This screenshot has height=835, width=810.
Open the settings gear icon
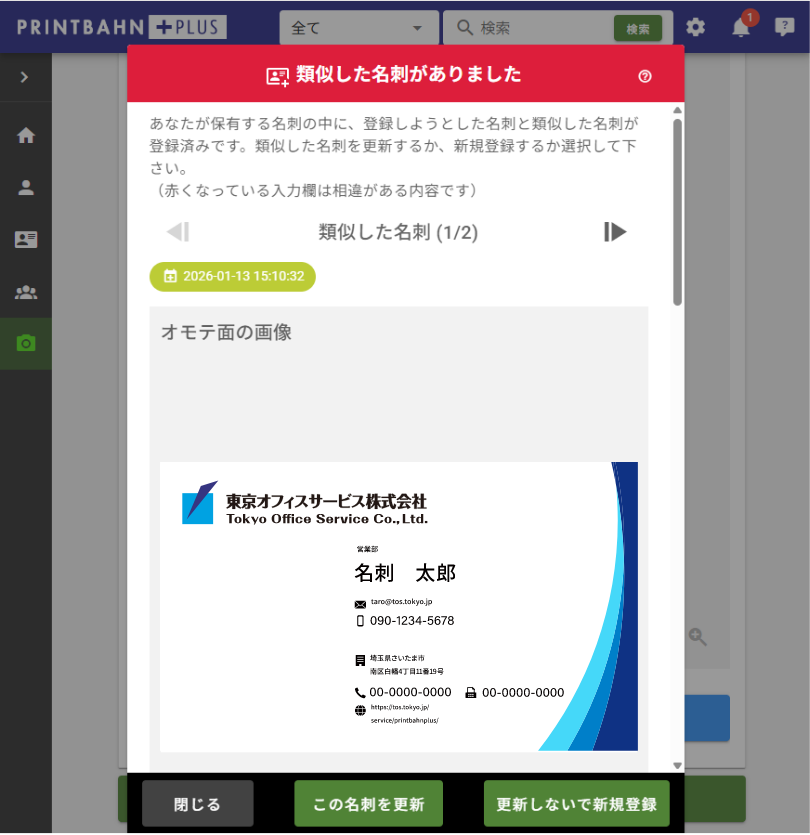click(x=696, y=28)
